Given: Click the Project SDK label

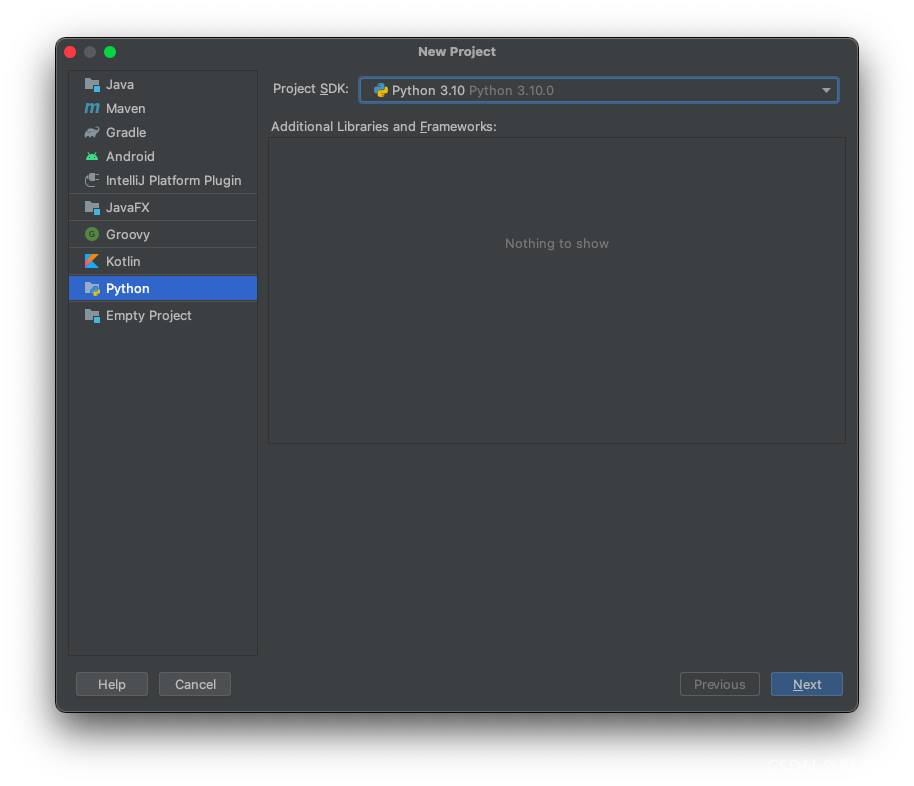Looking at the screenshot, I should (311, 89).
